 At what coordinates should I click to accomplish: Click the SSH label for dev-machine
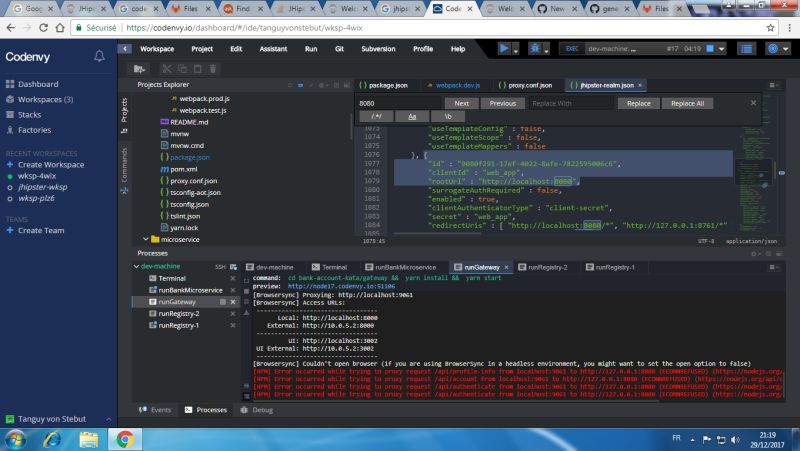220,267
